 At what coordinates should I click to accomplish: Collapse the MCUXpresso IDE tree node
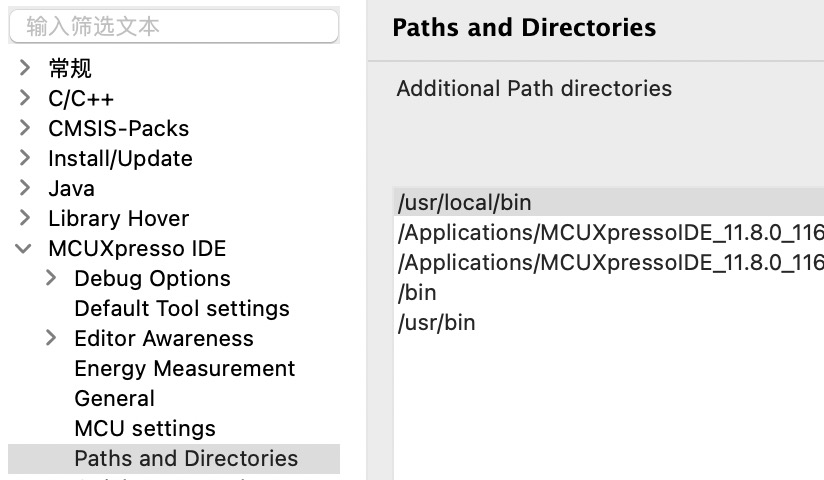[x=25, y=248]
